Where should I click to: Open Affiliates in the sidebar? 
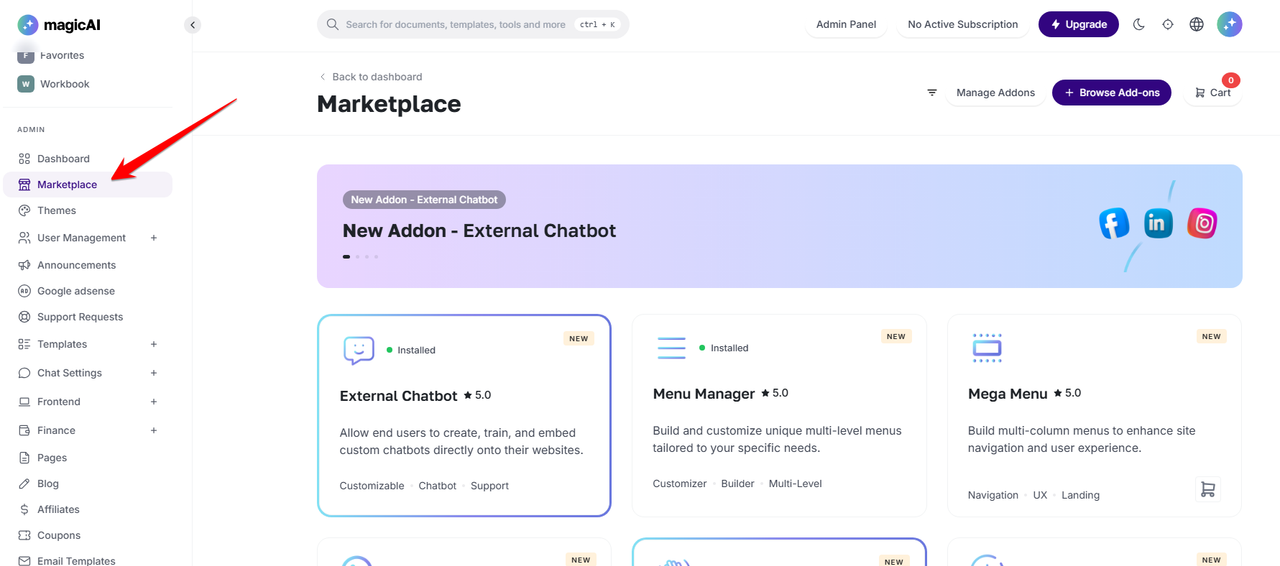pos(58,509)
